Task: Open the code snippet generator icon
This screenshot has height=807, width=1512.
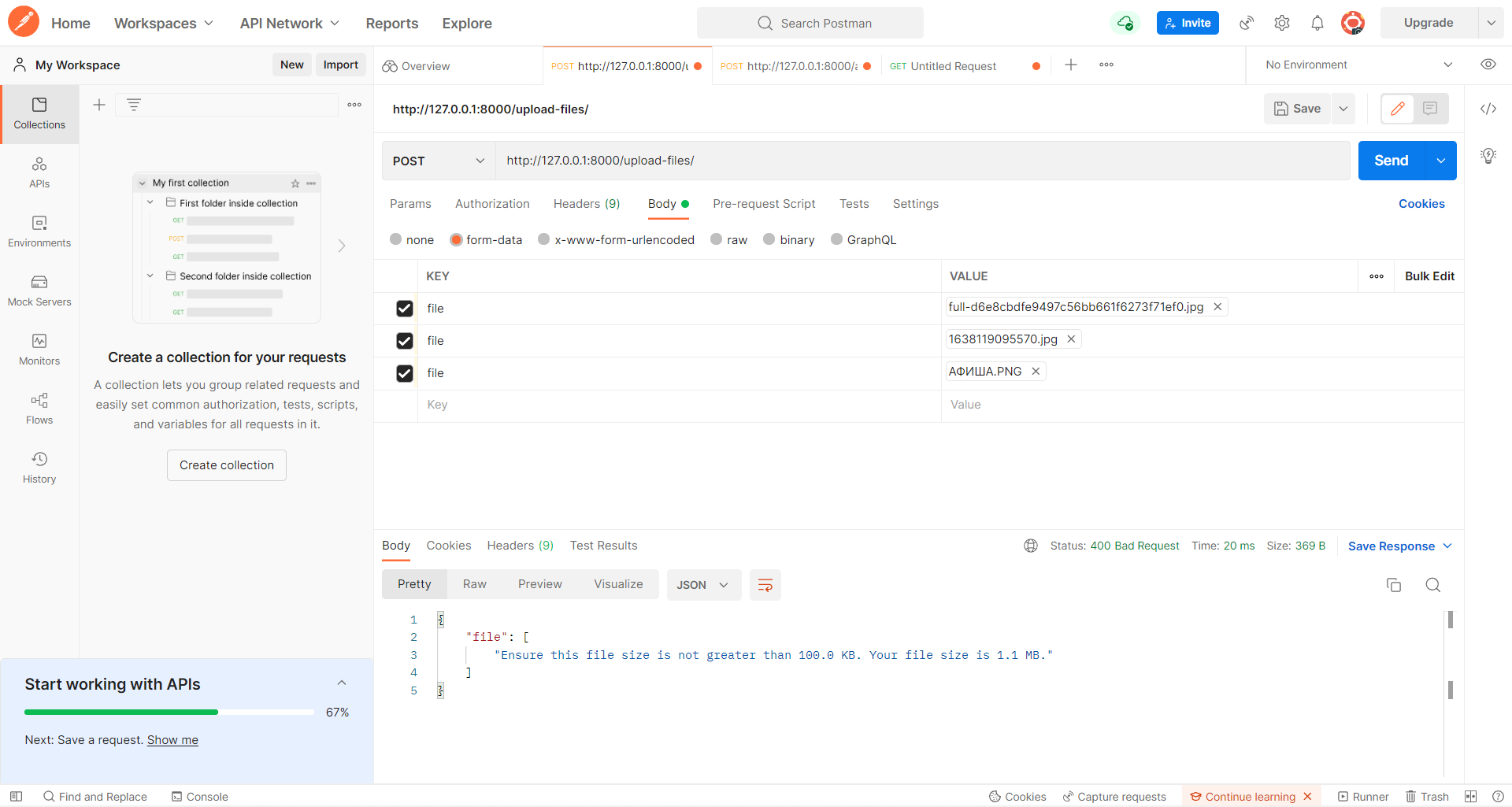Action: 1488,109
